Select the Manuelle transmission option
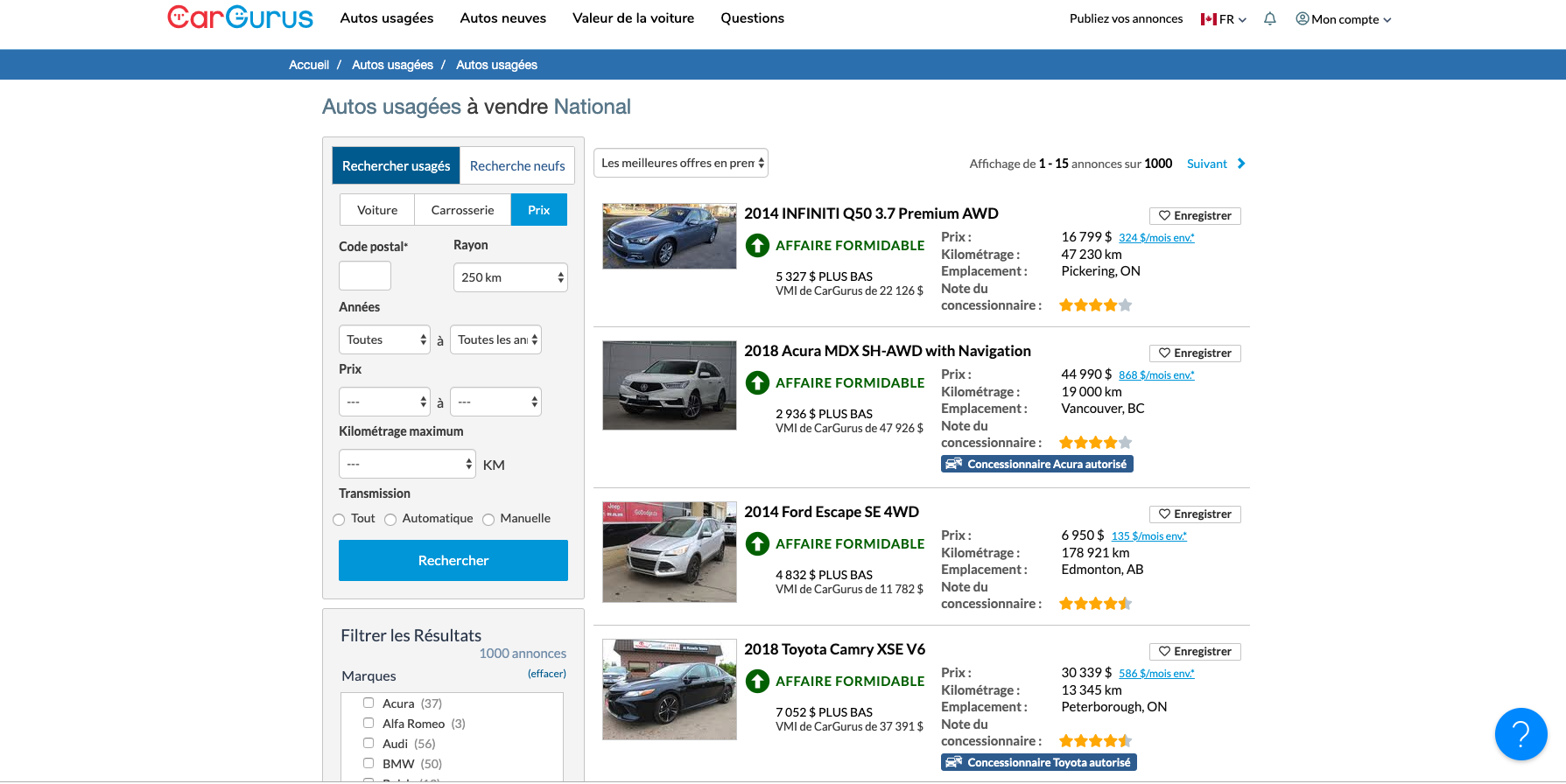Screen dimensions: 1566x784 (x=488, y=520)
